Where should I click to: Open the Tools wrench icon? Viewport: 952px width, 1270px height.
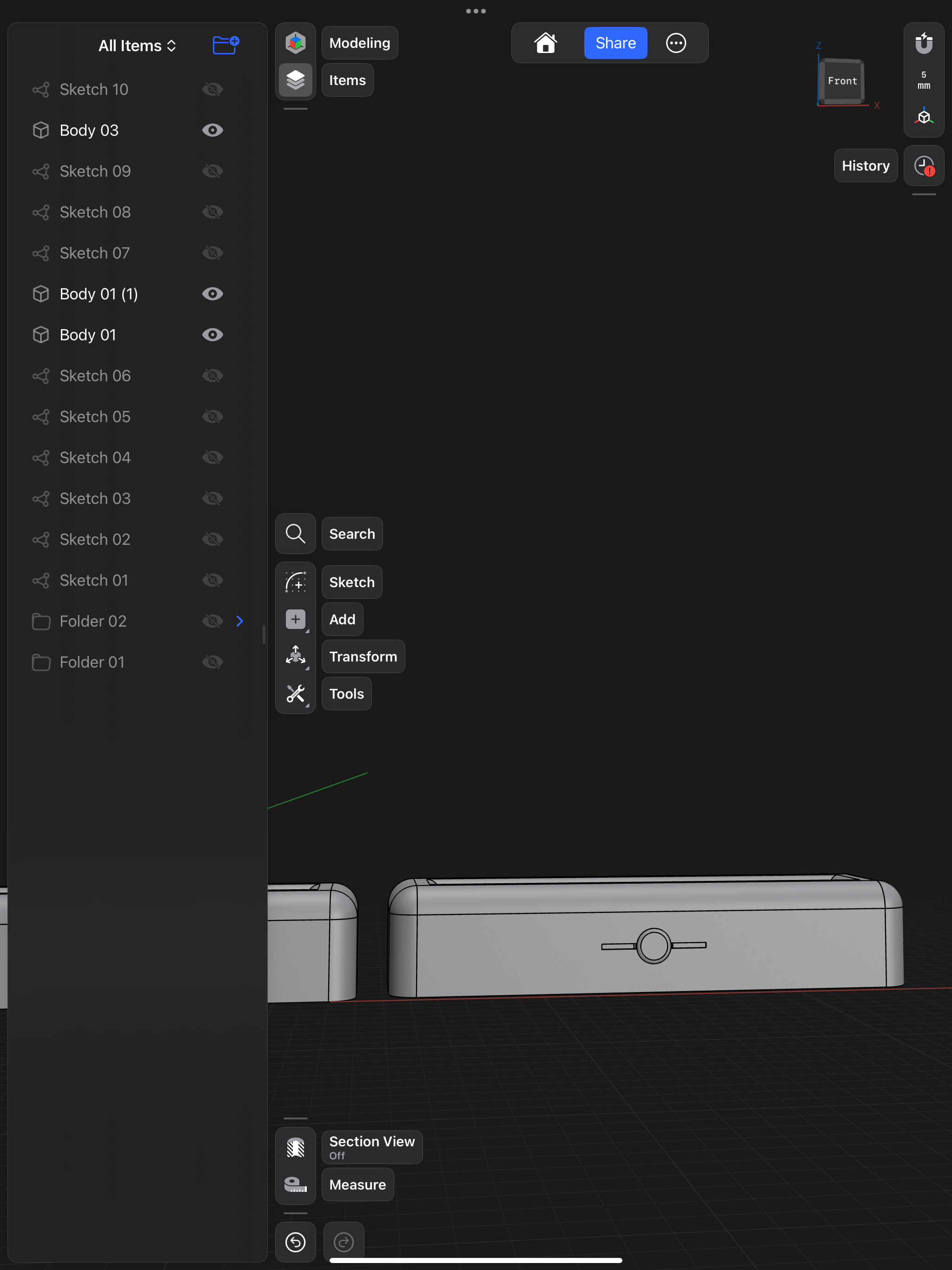295,694
